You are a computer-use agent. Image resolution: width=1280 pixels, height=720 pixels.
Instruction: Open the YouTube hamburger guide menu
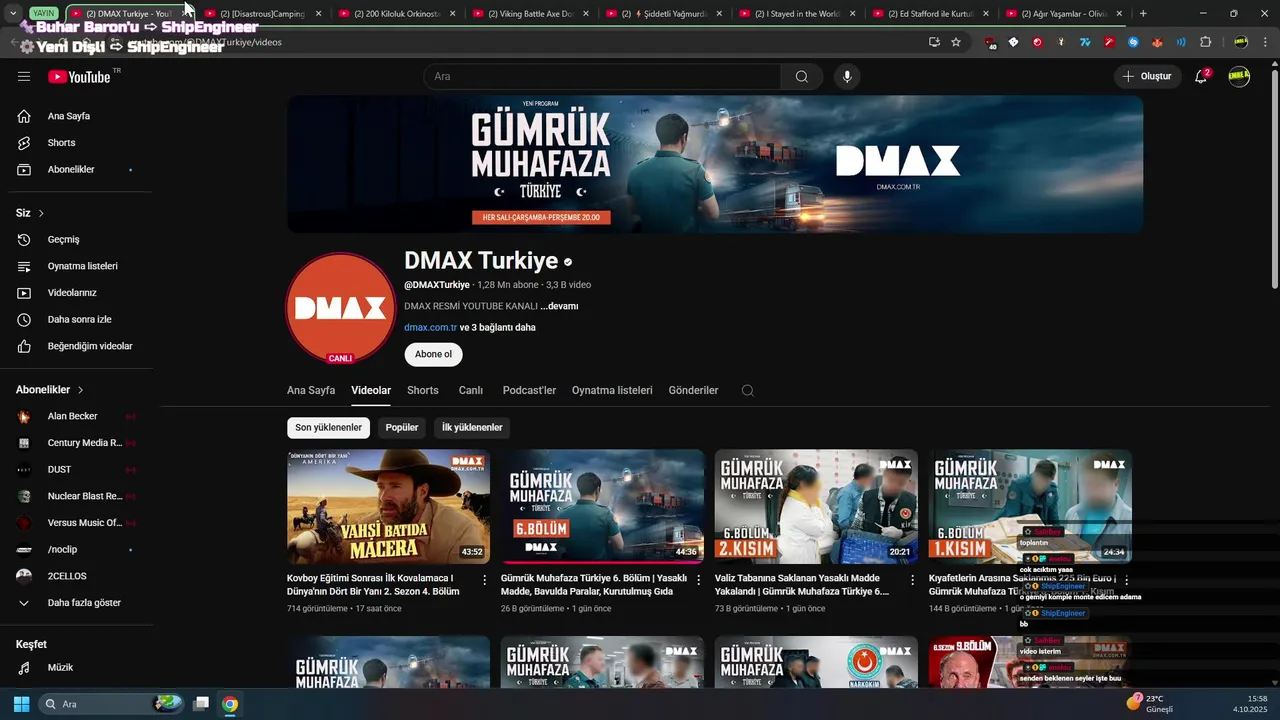tap(24, 77)
